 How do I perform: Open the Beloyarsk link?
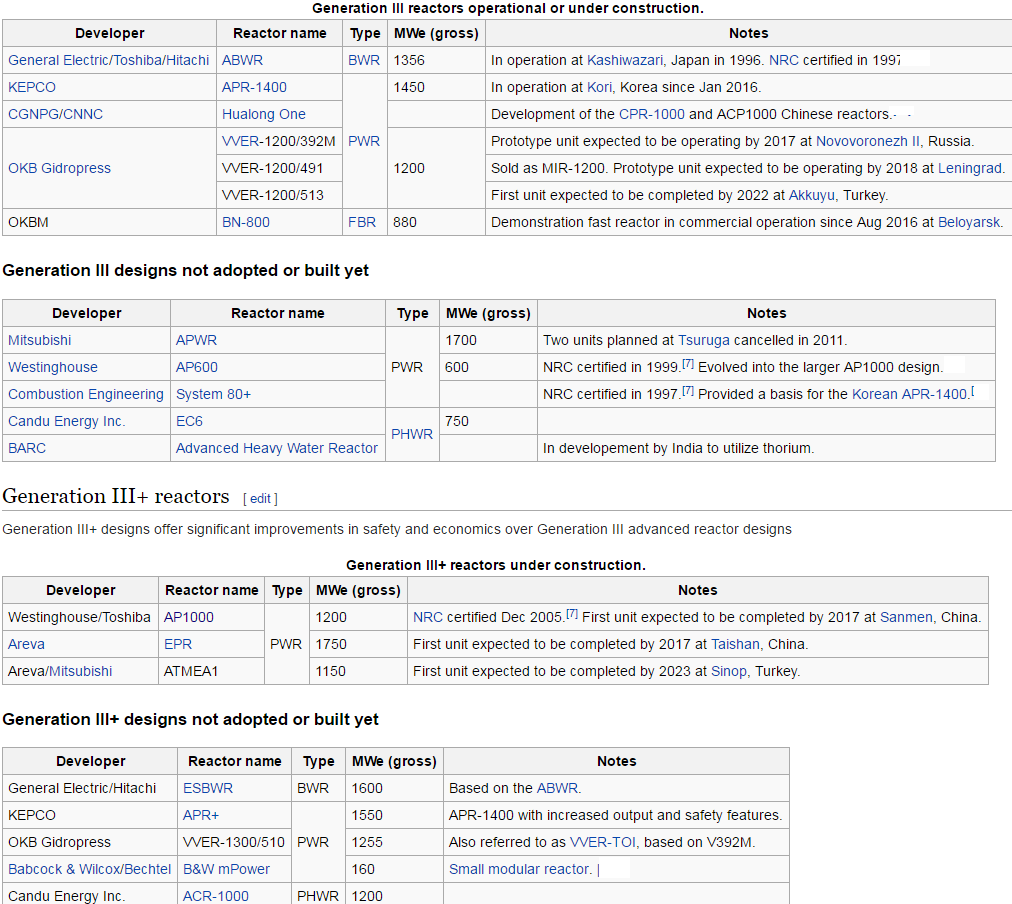[969, 223]
